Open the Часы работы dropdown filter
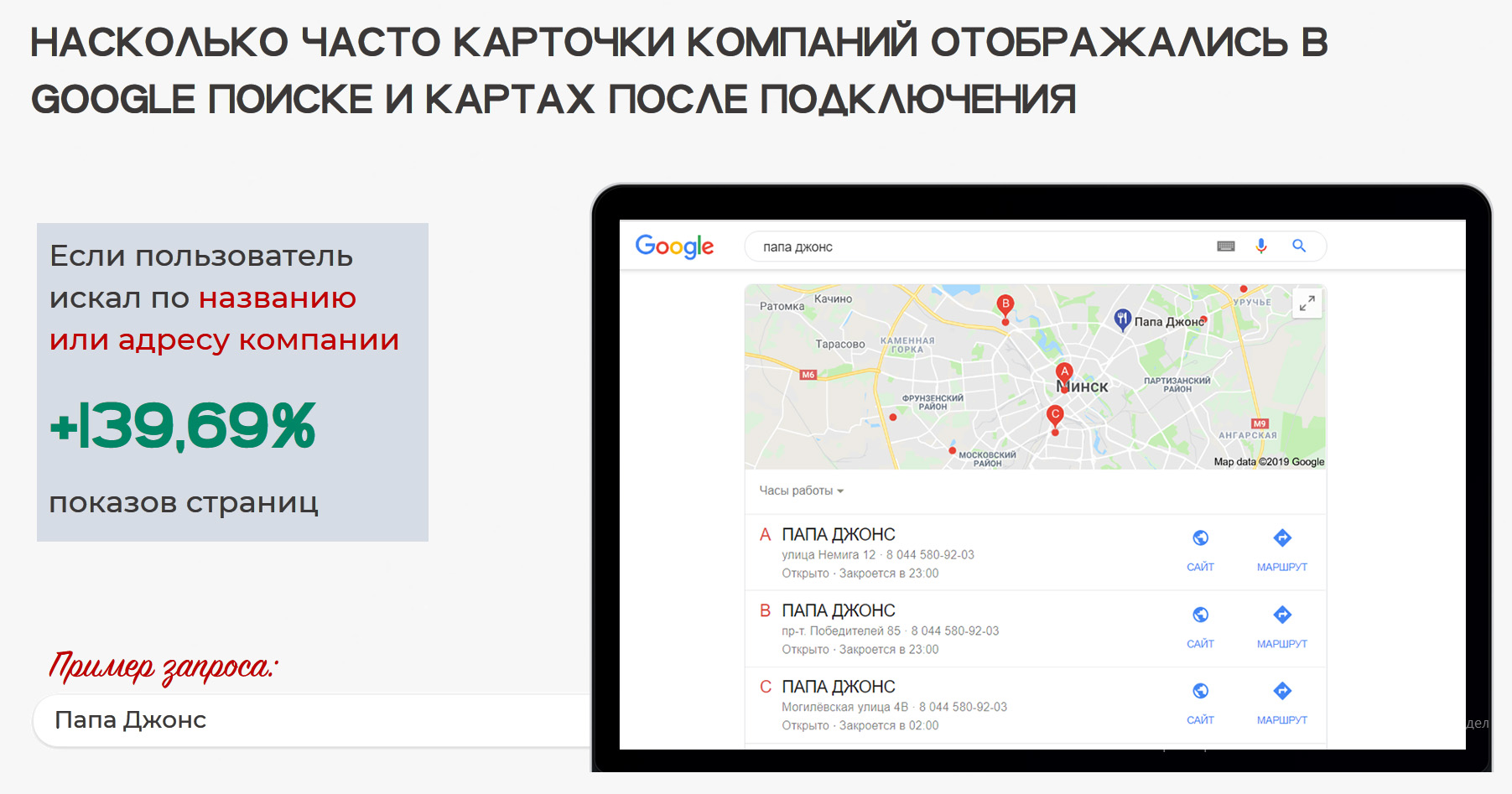1512x794 pixels. [801, 490]
